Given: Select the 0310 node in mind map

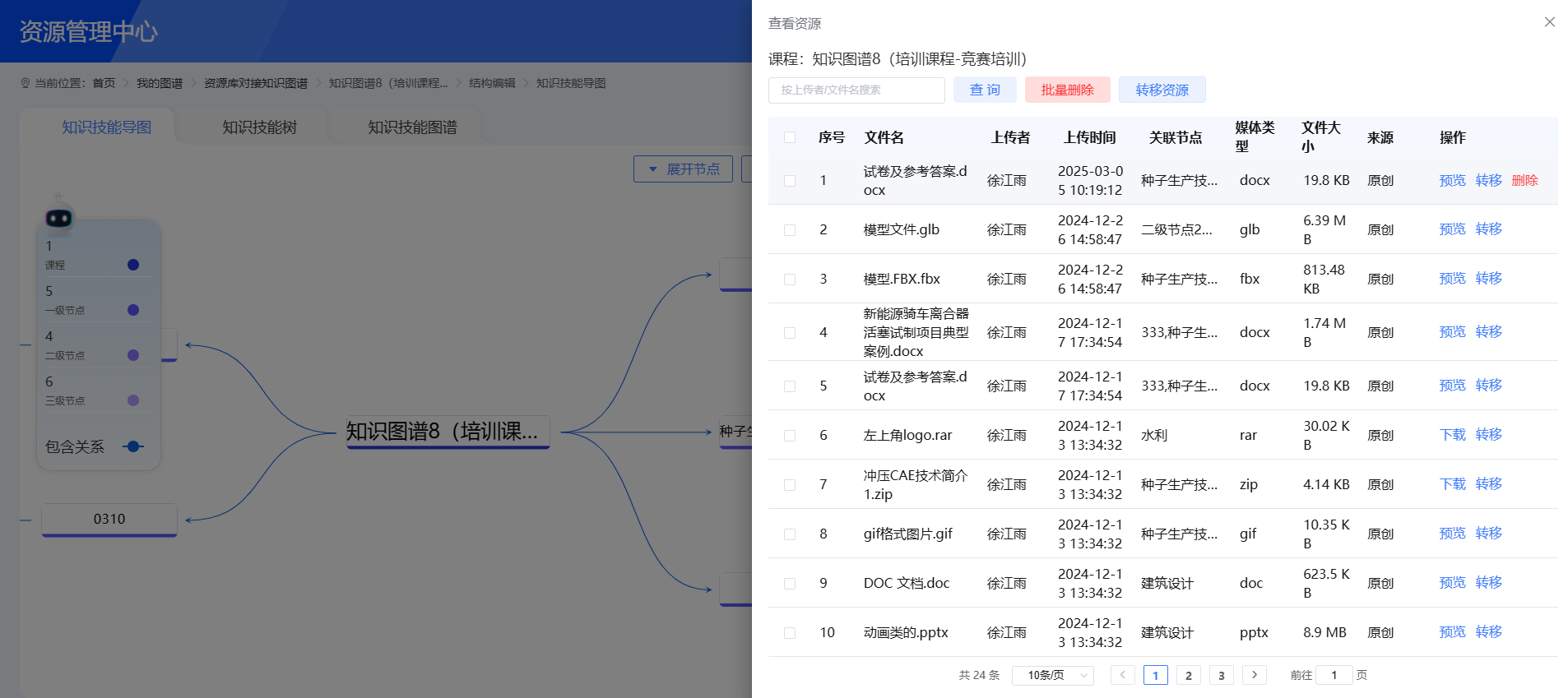Looking at the screenshot, I should 109,520.
